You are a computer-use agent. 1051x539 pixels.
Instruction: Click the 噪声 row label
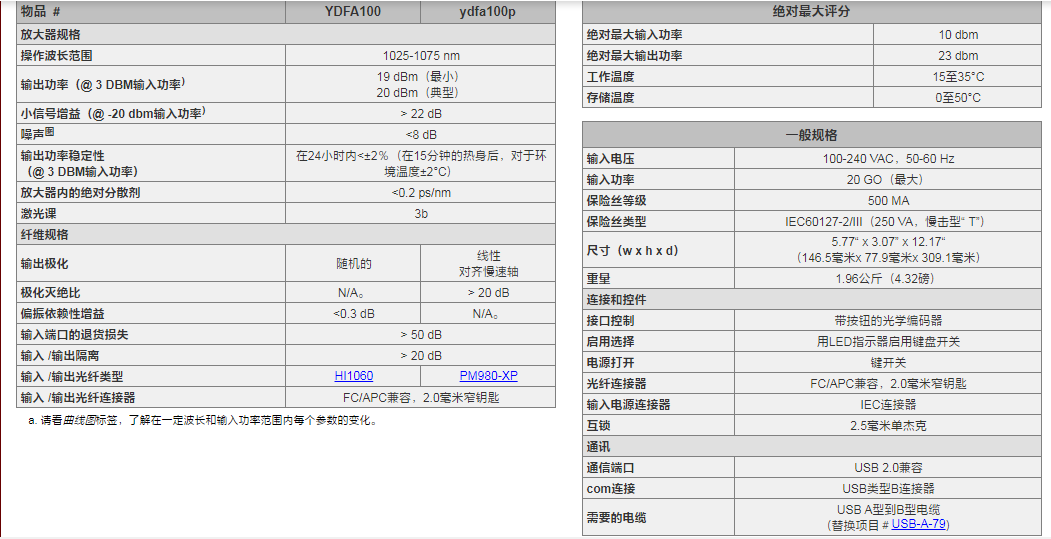click(37, 134)
